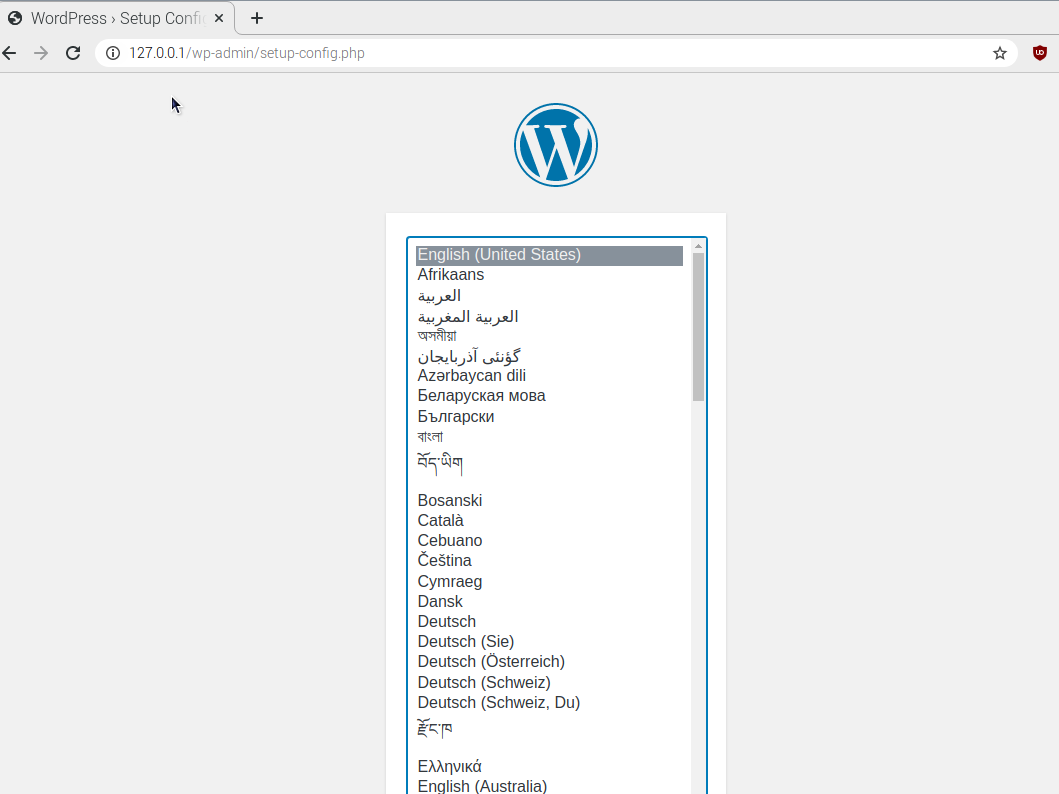Select Deutsch (Sie) option
This screenshot has height=794, width=1059.
pos(550,641)
